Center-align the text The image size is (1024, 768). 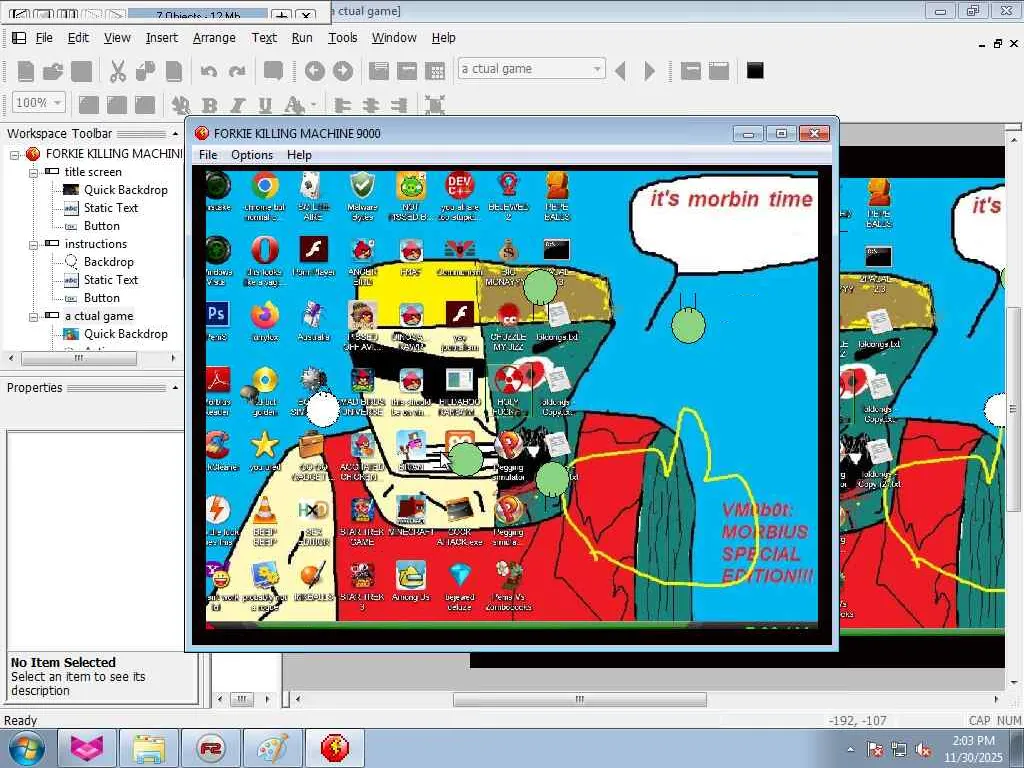370,104
